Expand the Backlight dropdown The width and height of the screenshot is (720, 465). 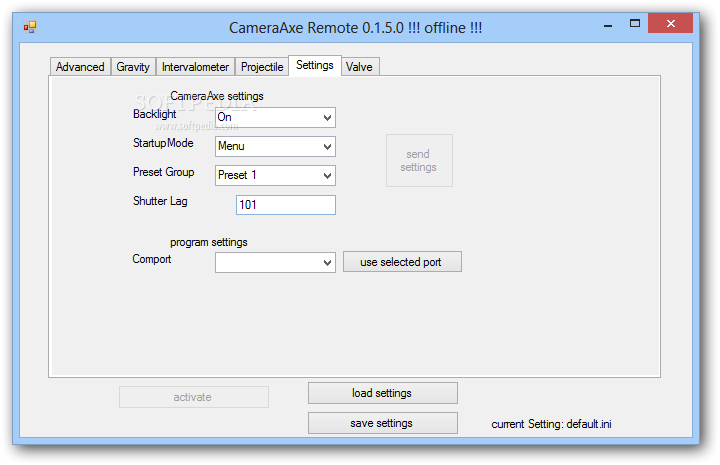click(x=276, y=118)
